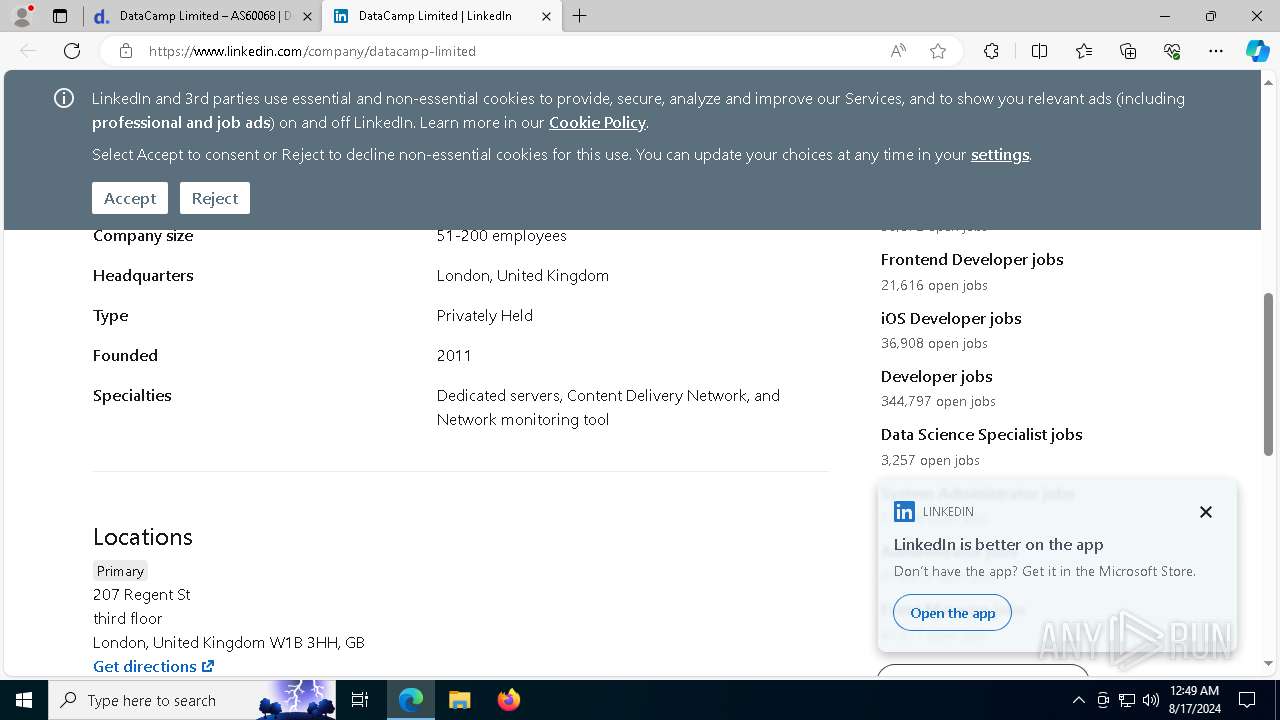
Task: Show hidden system tray icons
Action: 1078,700
